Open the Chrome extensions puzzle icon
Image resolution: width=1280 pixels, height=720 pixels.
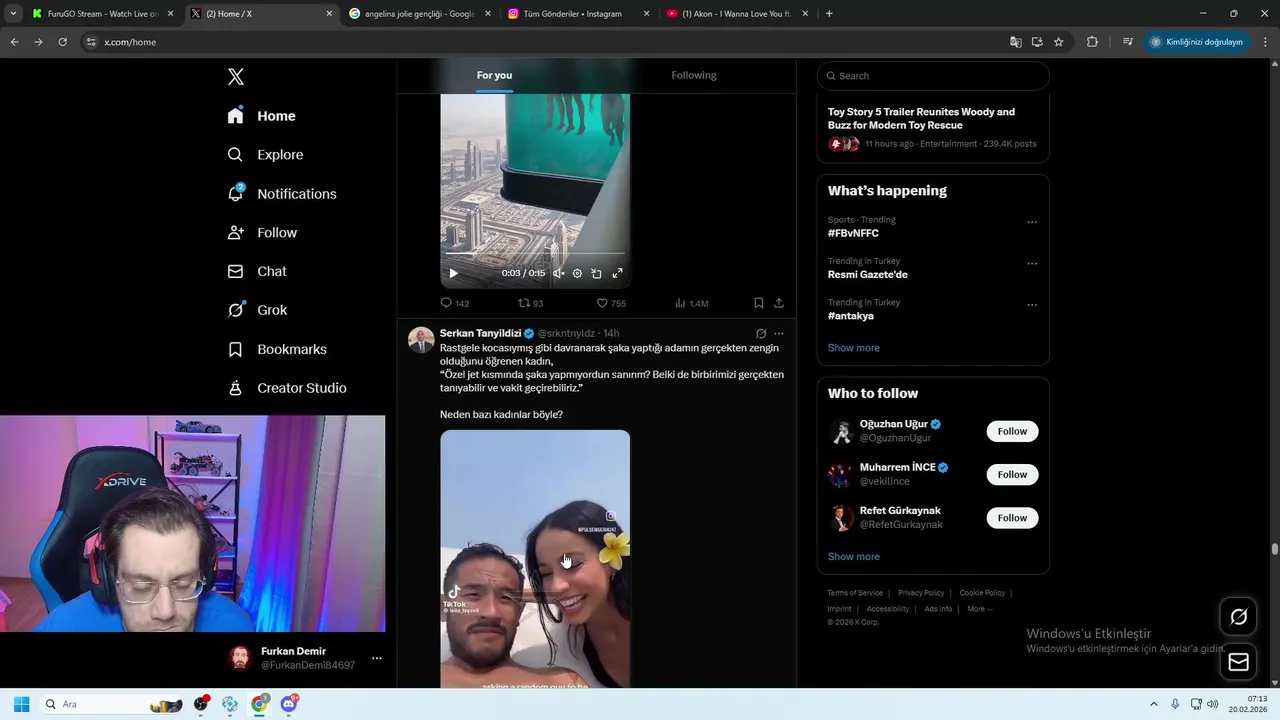tap(1092, 42)
